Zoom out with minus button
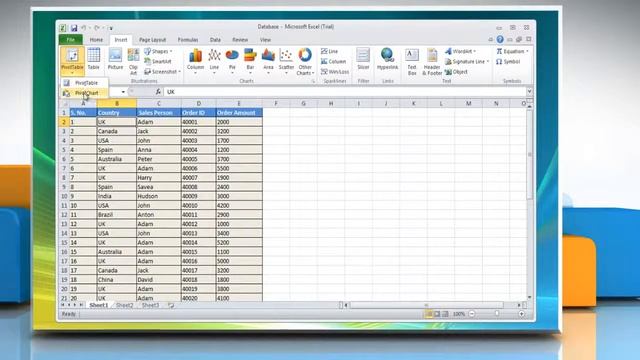 coord(472,314)
